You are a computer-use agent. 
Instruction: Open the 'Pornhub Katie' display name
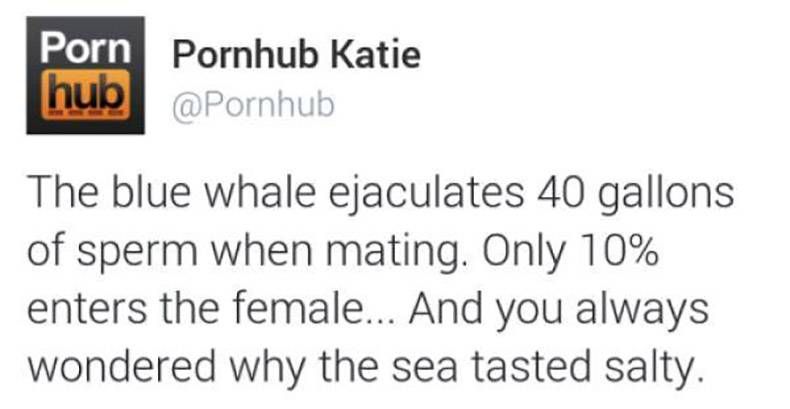point(297,54)
